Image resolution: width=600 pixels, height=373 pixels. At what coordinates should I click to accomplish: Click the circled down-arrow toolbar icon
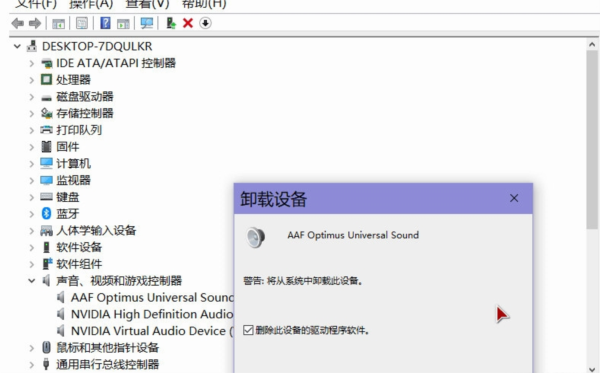(x=205, y=23)
